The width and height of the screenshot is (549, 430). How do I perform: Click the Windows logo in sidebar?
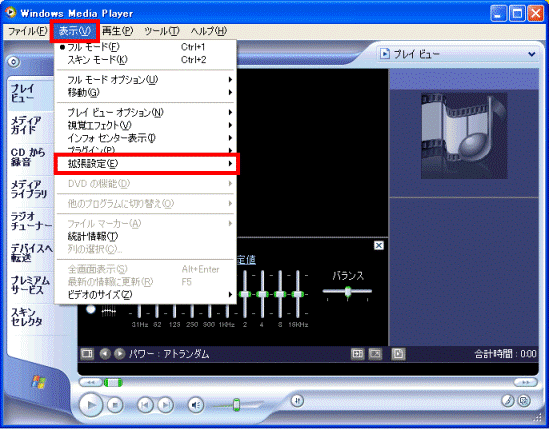(39, 382)
